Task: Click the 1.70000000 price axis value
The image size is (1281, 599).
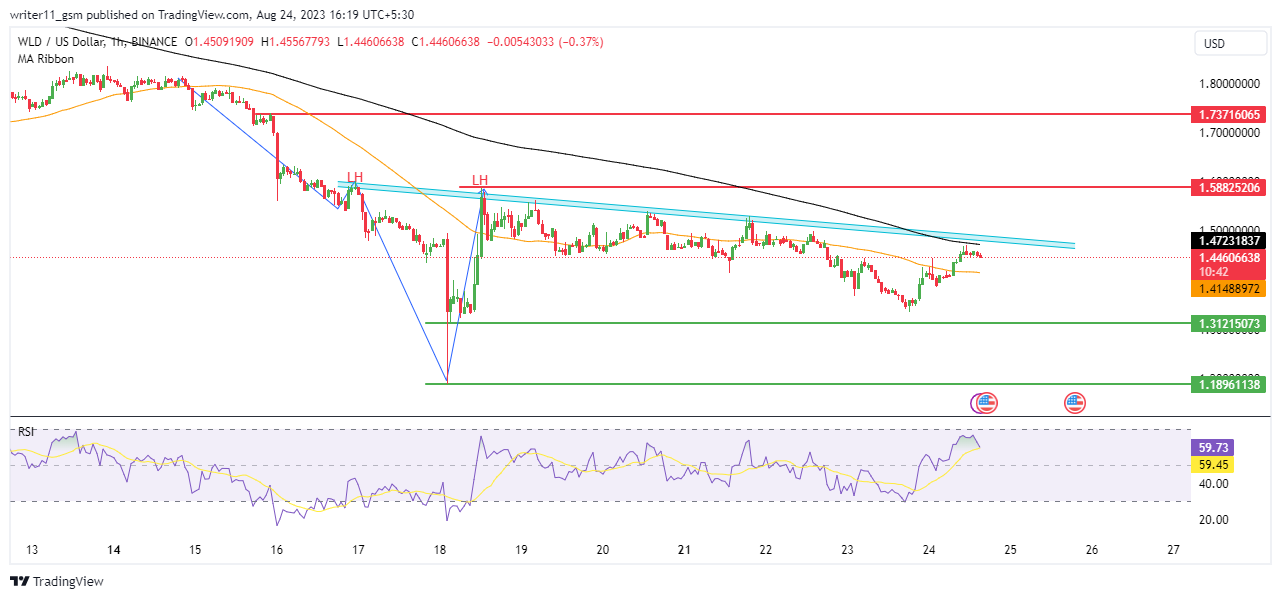Action: click(1229, 132)
